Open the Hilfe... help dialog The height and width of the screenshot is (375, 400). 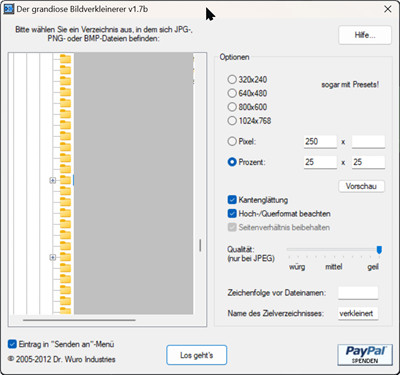tap(365, 35)
